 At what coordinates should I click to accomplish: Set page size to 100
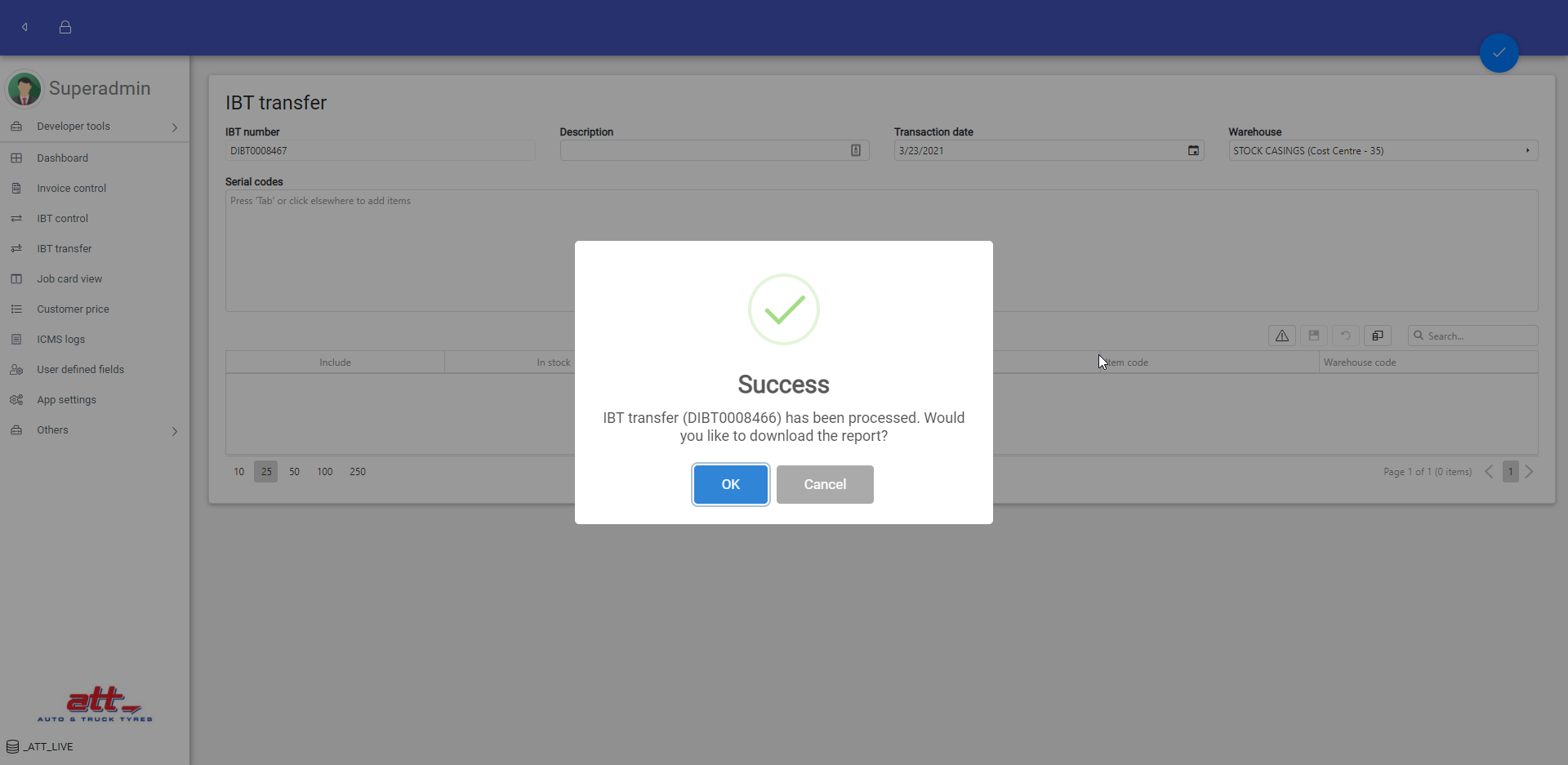(324, 472)
